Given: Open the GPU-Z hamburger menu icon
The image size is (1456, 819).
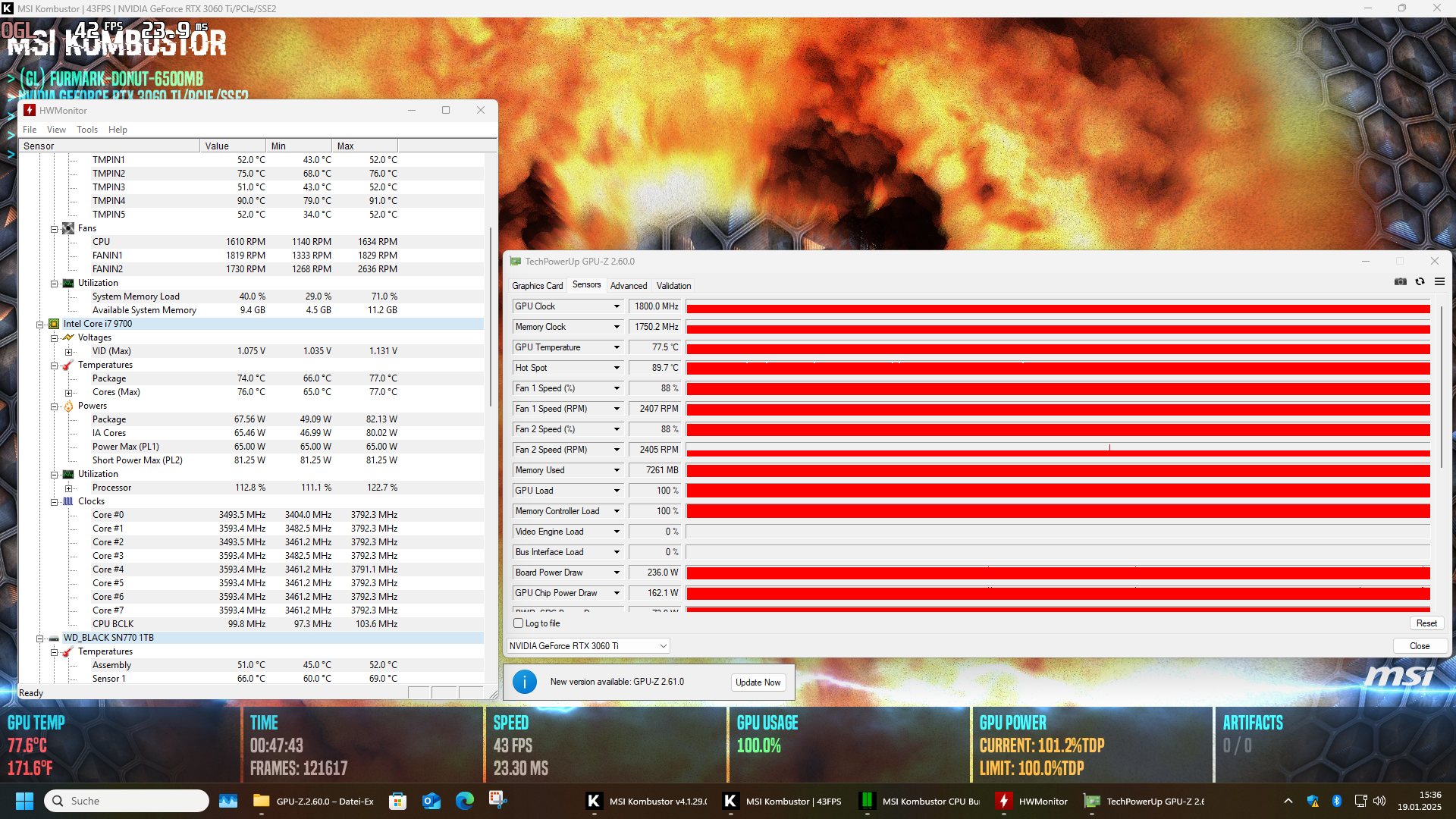Looking at the screenshot, I should pyautogui.click(x=1439, y=281).
